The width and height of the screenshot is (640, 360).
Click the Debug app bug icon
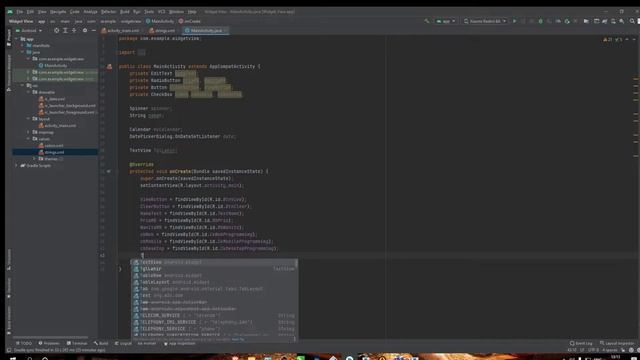click(540, 21)
